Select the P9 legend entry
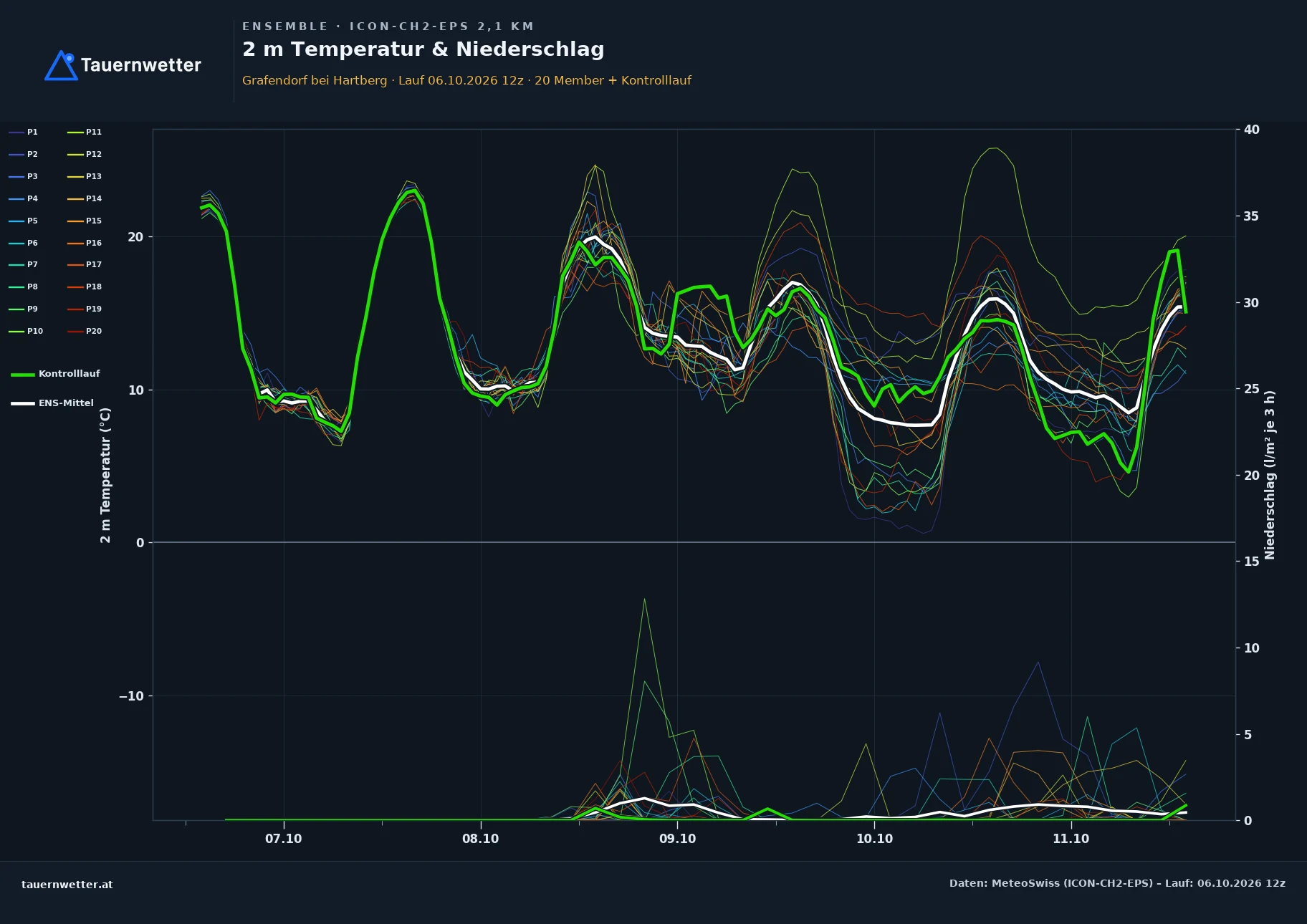The image size is (1307, 924). tap(23, 309)
